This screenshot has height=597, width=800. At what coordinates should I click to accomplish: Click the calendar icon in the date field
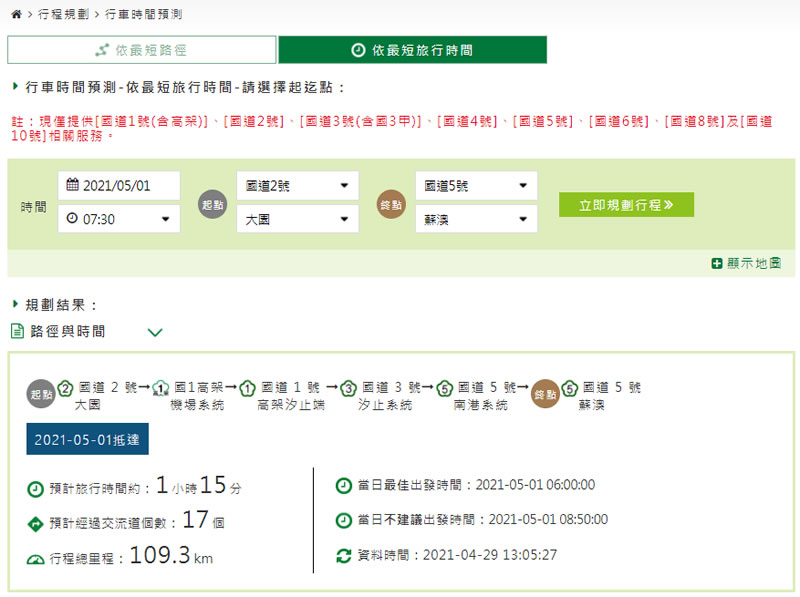tap(72, 185)
